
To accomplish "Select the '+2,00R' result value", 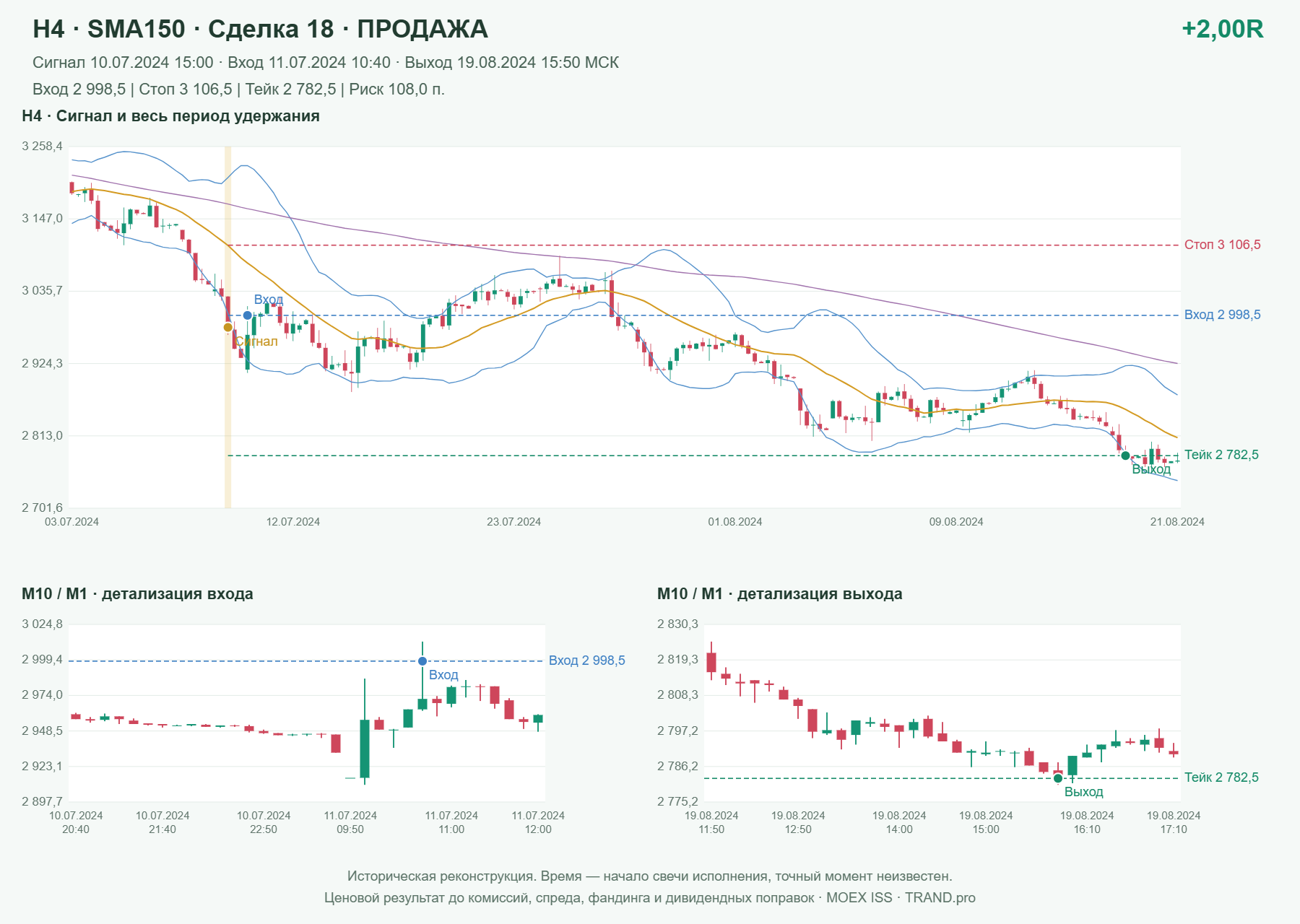I will [x=1222, y=29].
